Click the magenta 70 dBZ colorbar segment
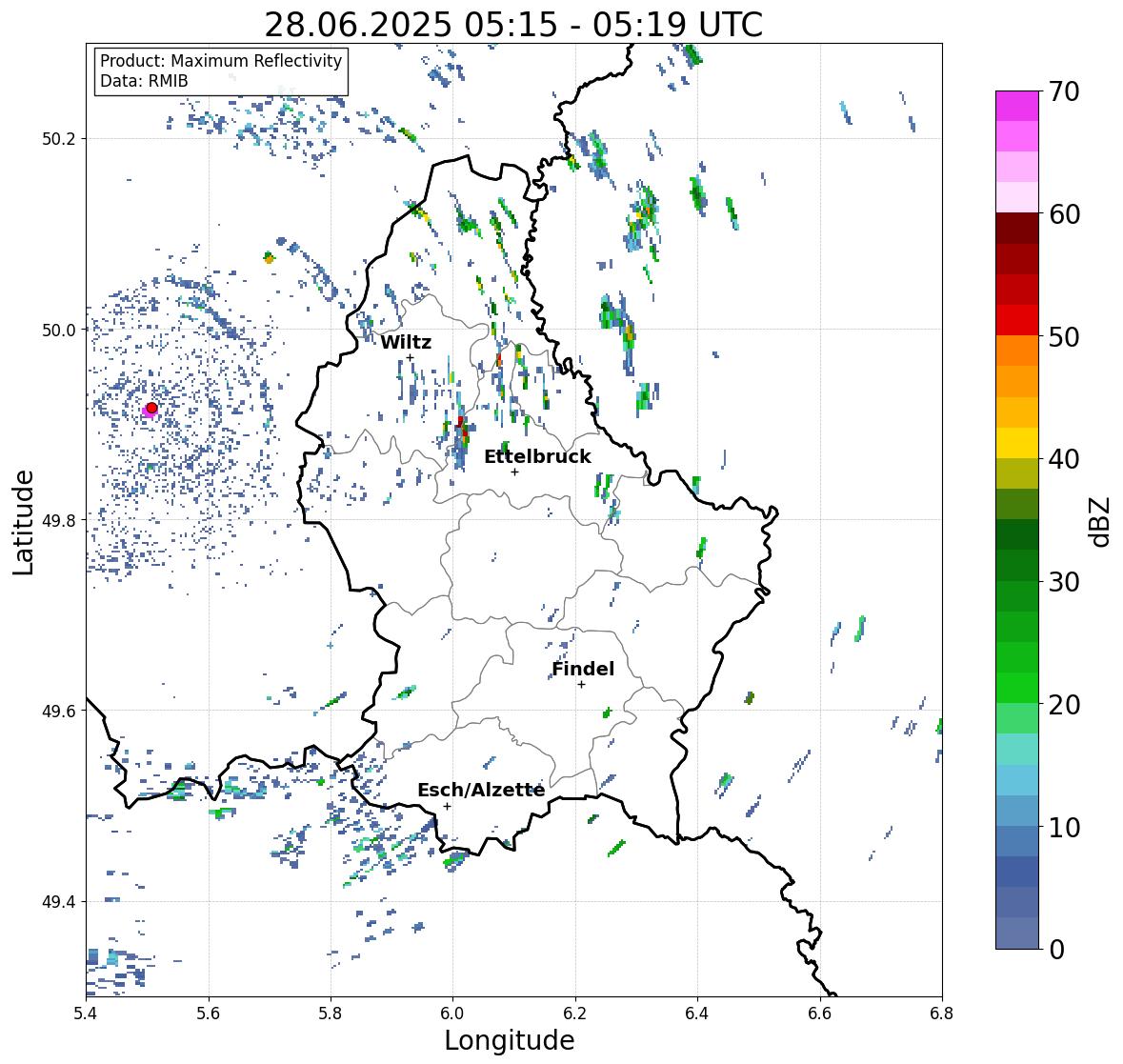This screenshot has height=1064, width=1123. coord(1017,106)
